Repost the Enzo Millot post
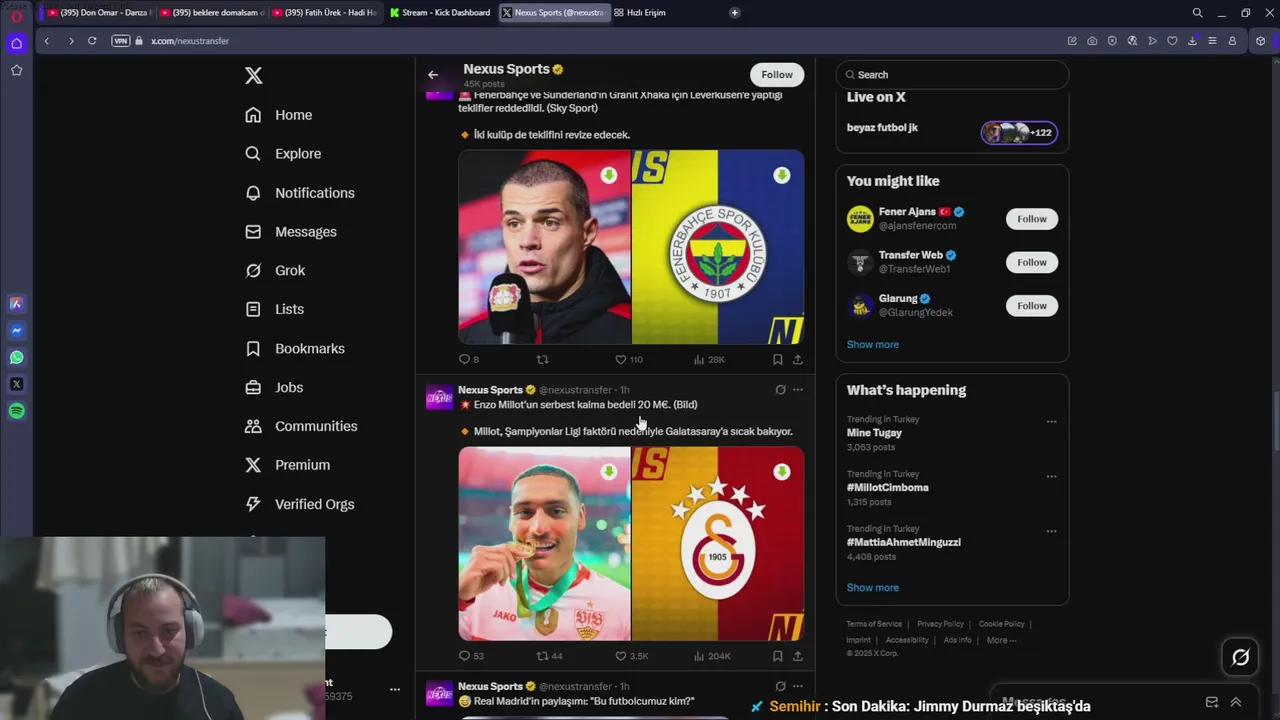 (x=550, y=657)
